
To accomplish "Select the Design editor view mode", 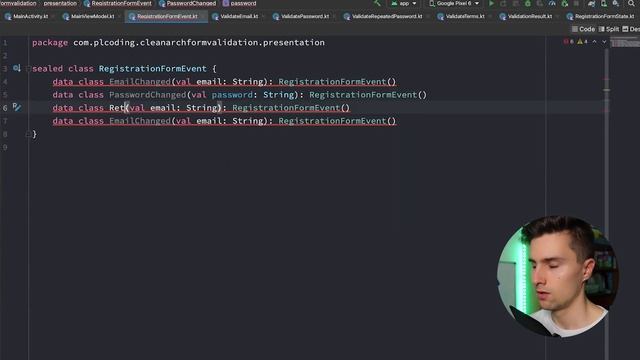I will [x=631, y=29].
